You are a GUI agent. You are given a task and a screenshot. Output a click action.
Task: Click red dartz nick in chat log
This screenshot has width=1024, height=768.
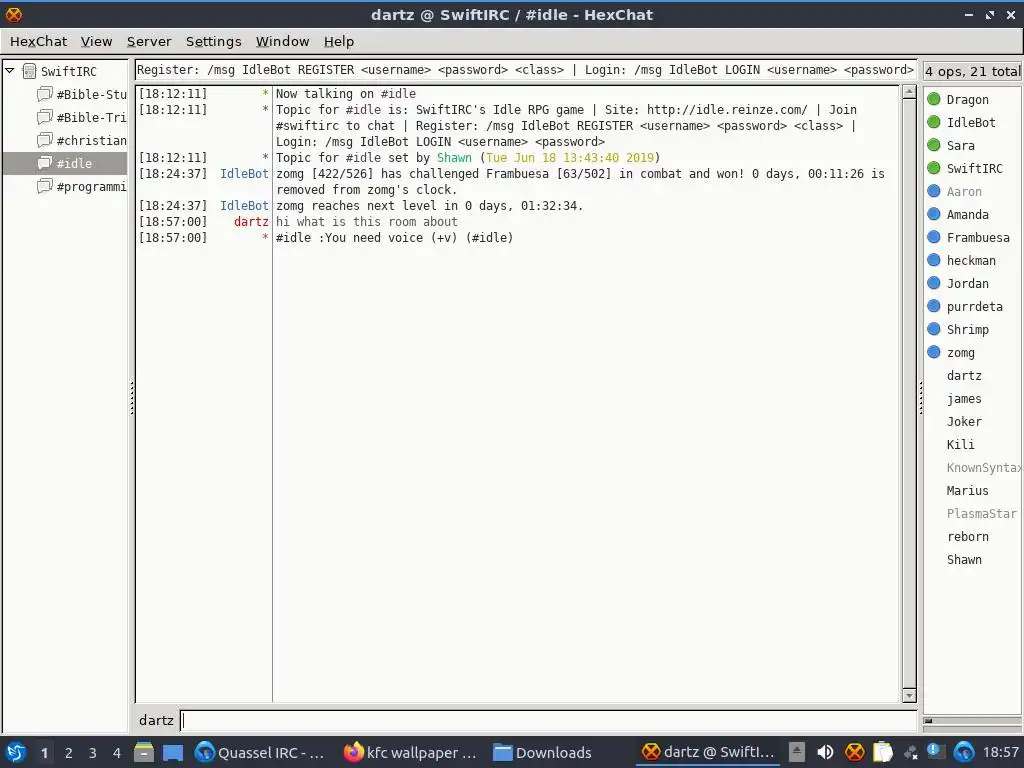click(251, 222)
